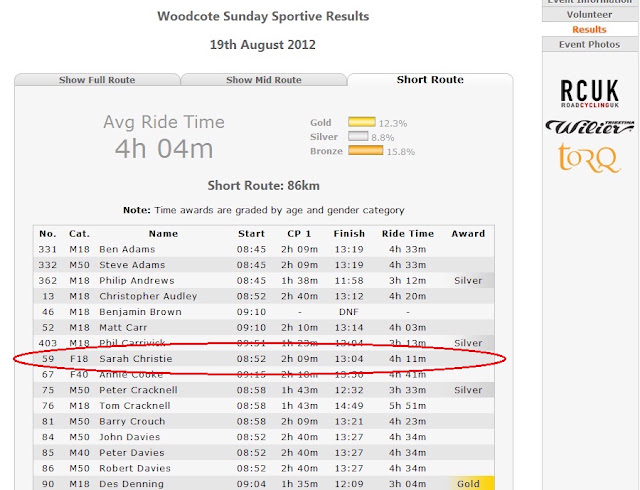640x490 pixels.
Task: Click the Bronze percentage bar
Action: [365, 151]
